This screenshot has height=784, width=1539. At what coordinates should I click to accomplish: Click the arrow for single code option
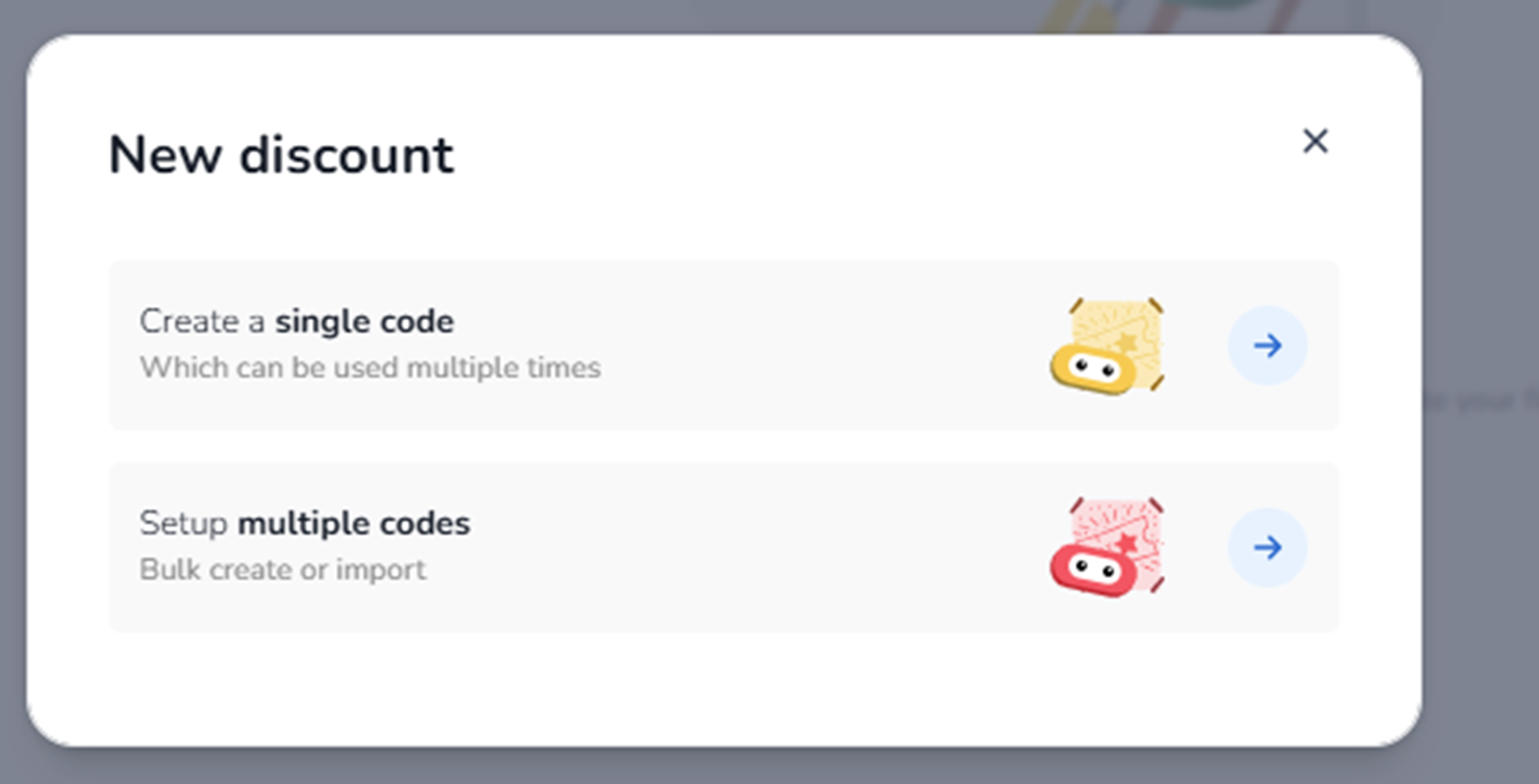1267,346
